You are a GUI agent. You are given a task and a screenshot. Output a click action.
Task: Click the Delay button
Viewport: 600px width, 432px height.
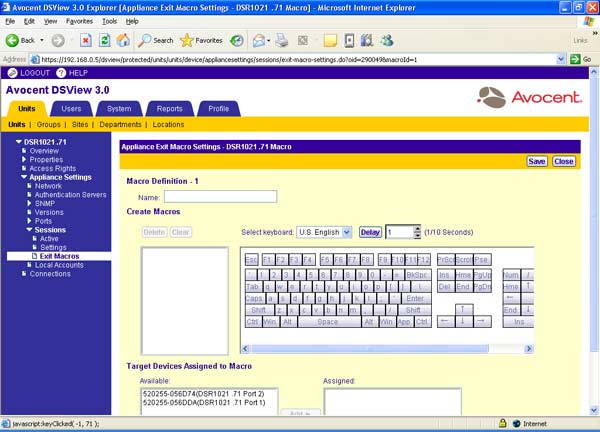(370, 232)
